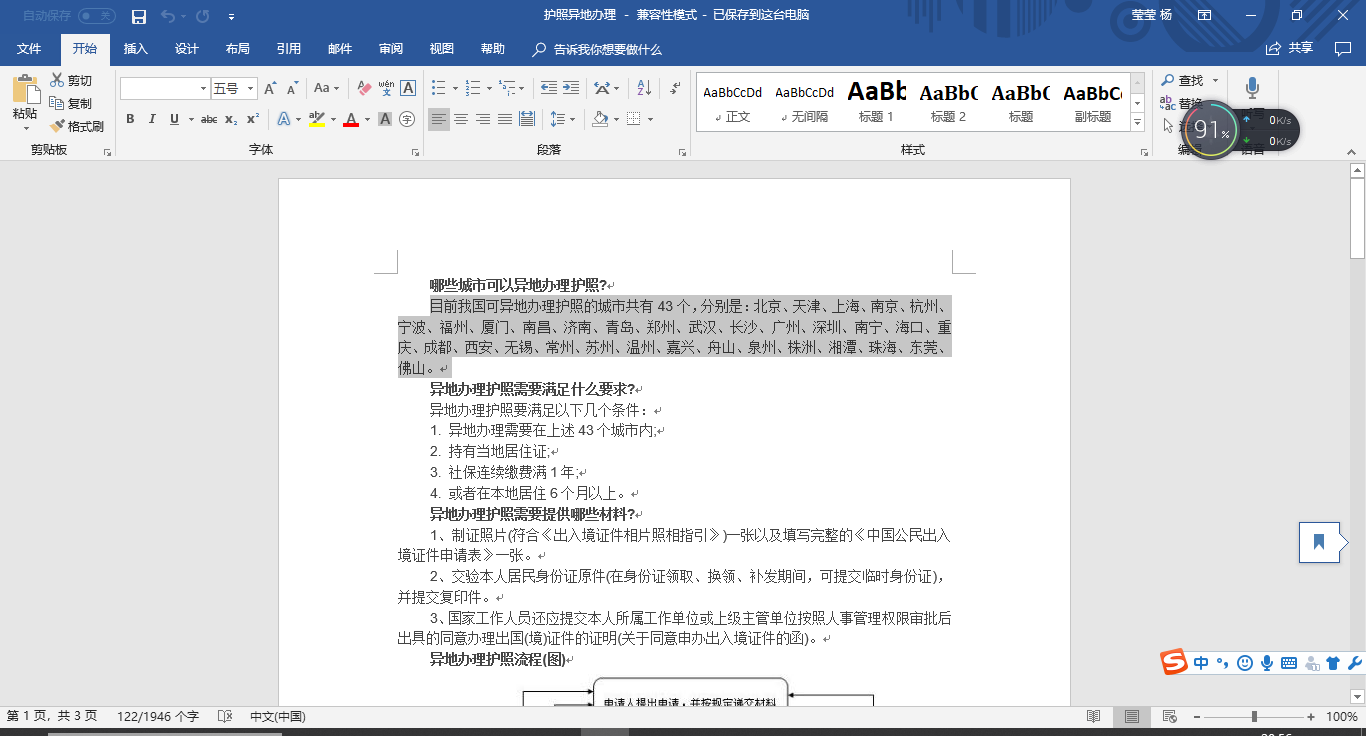Apply distributed alignment
This screenshot has width=1366, height=736.
[x=527, y=119]
